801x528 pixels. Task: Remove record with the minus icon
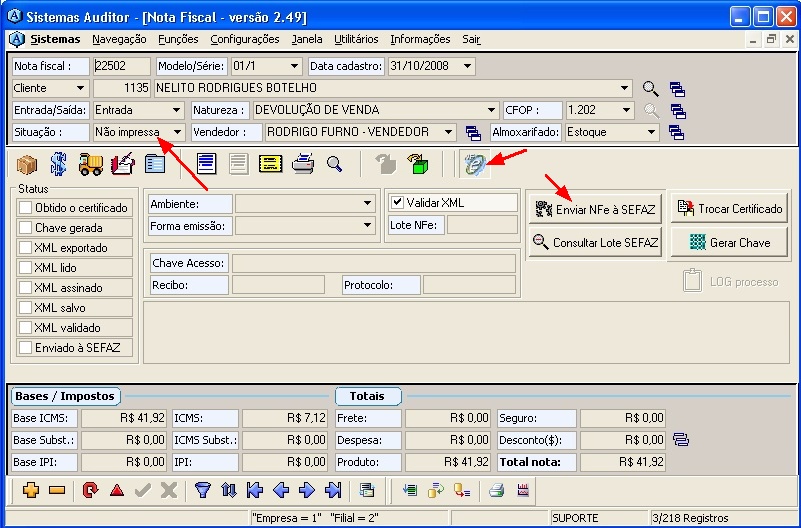point(57,490)
